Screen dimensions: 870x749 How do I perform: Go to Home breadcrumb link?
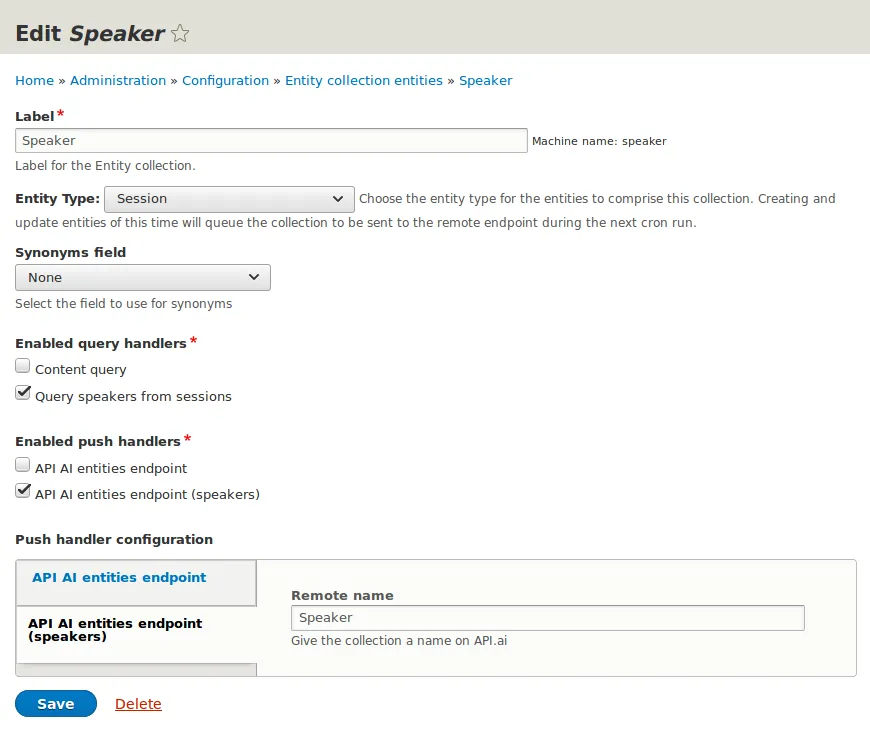click(34, 80)
